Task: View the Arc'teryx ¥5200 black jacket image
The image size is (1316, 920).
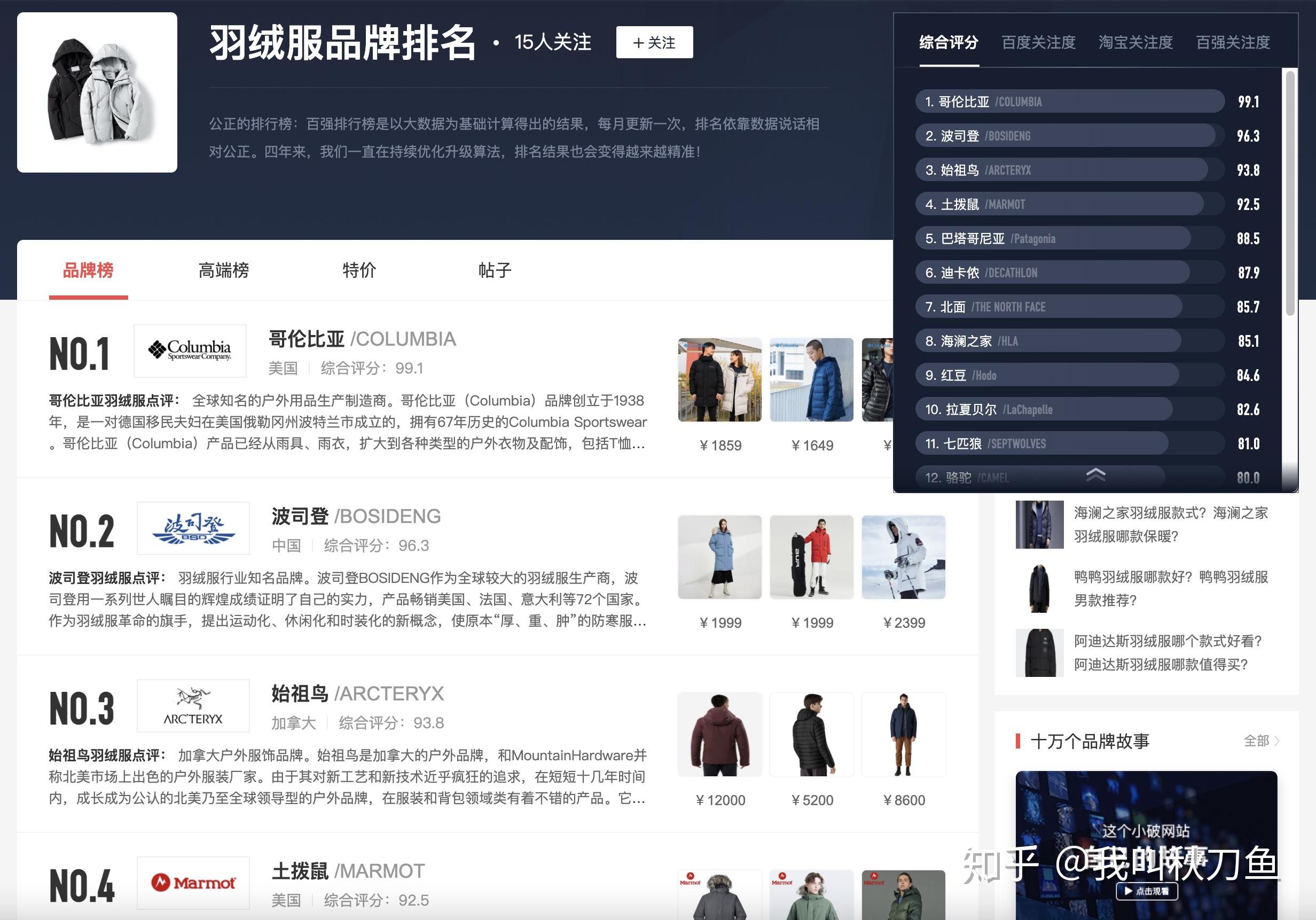Action: coord(812,734)
